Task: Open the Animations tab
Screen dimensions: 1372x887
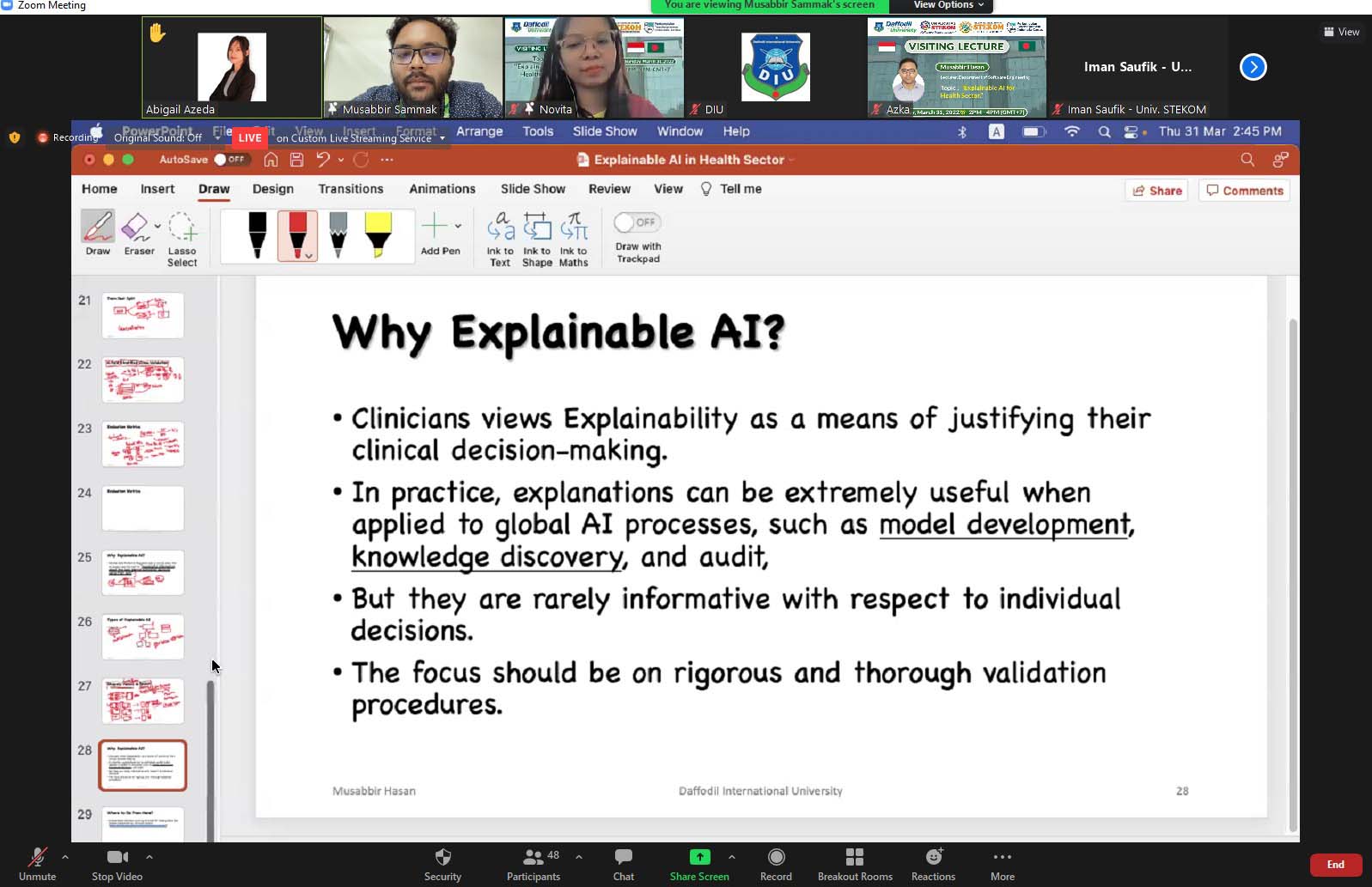Action: (x=442, y=189)
